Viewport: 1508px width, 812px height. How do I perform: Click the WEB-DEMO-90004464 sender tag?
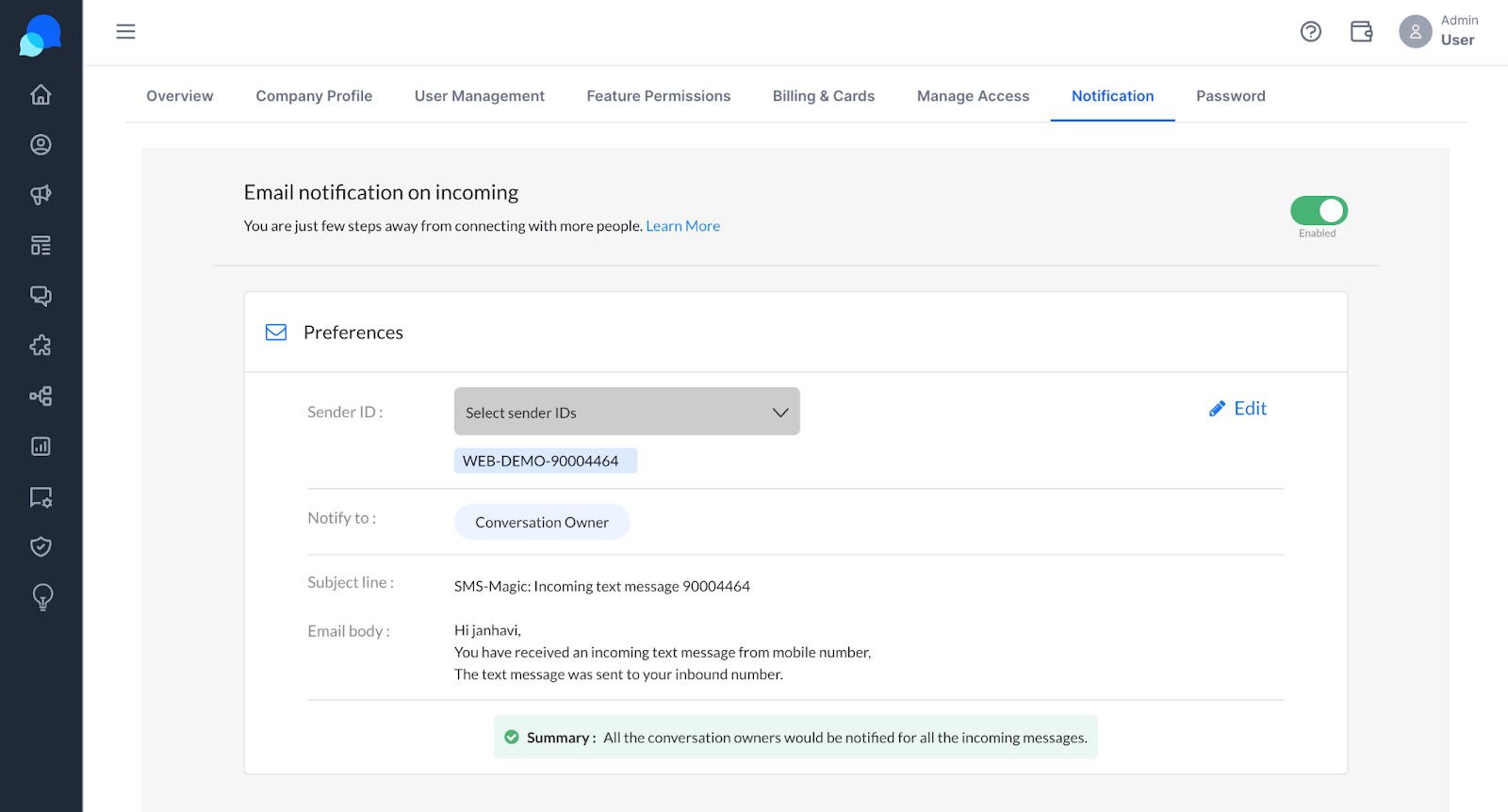546,461
